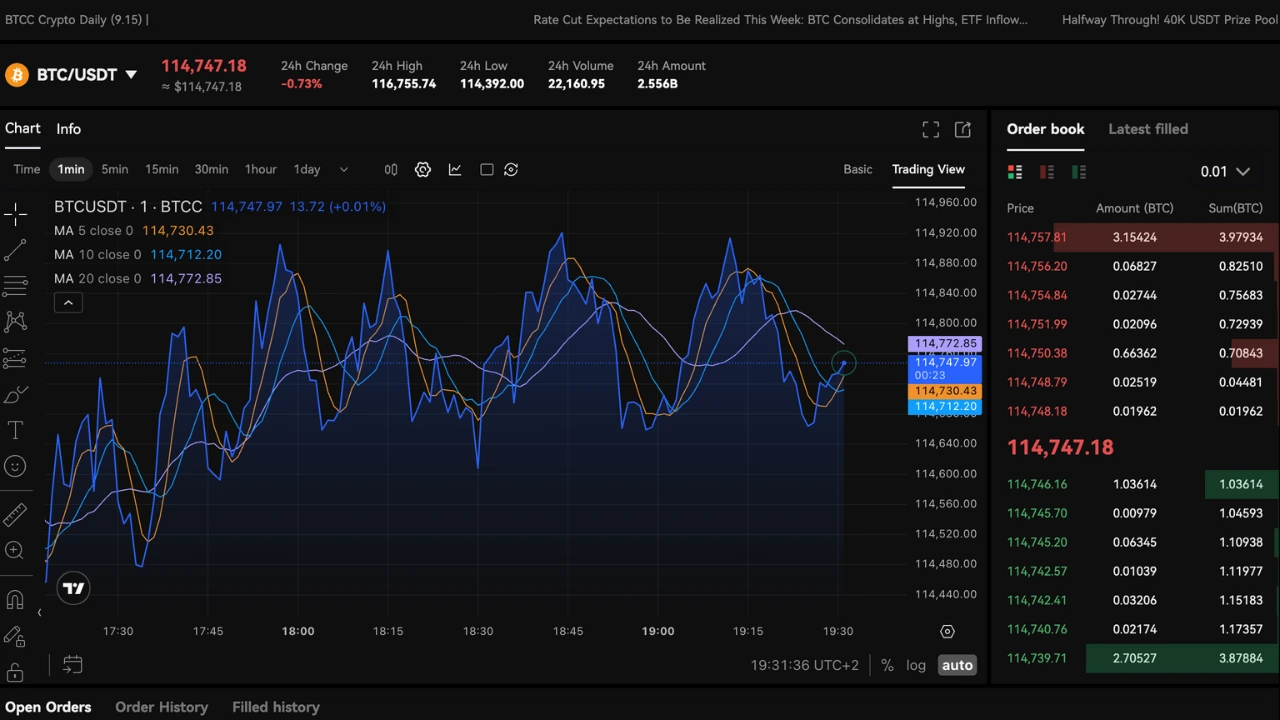
Task: Open the Latest filled tab
Action: pyautogui.click(x=1148, y=129)
